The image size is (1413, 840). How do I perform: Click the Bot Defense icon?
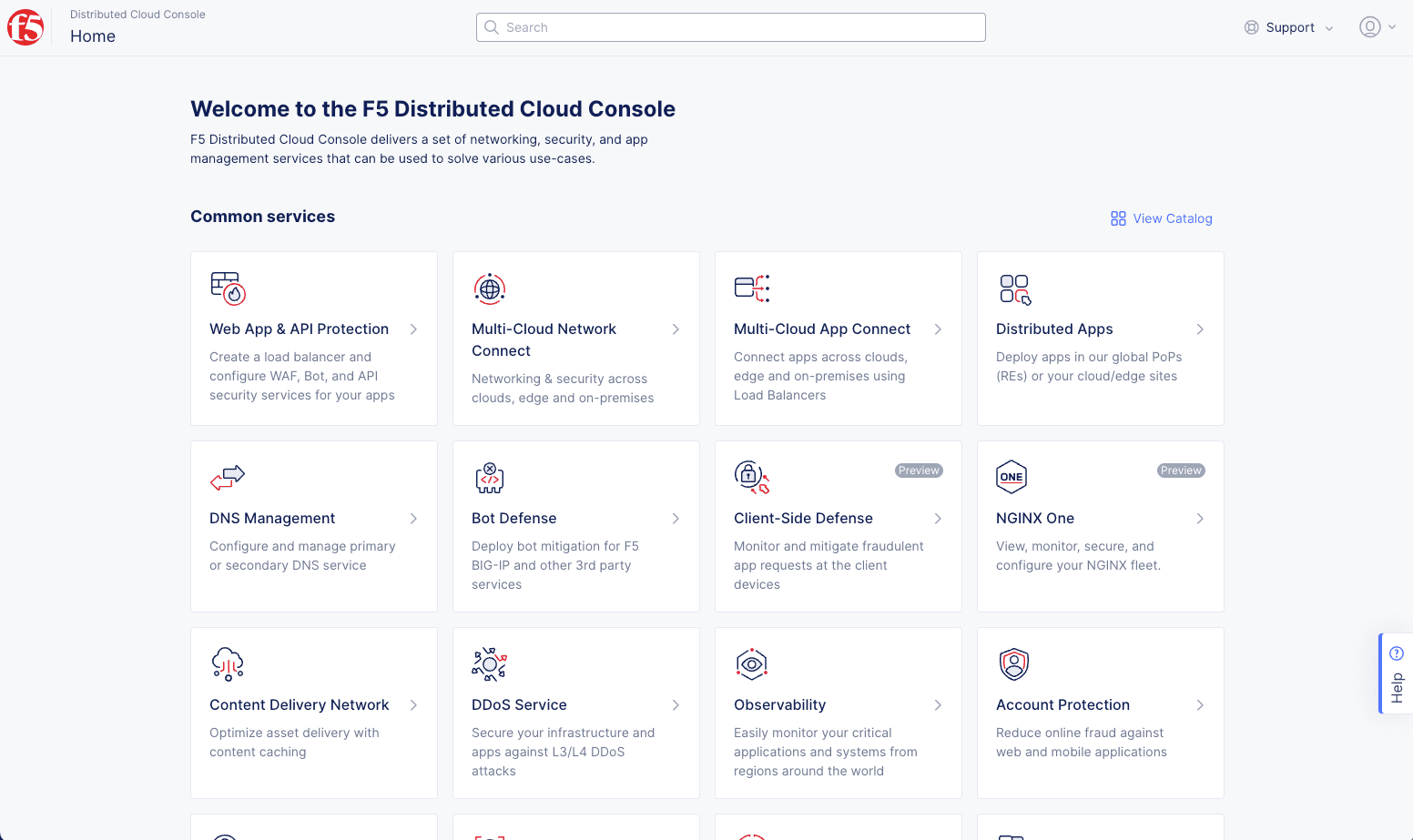click(x=490, y=477)
